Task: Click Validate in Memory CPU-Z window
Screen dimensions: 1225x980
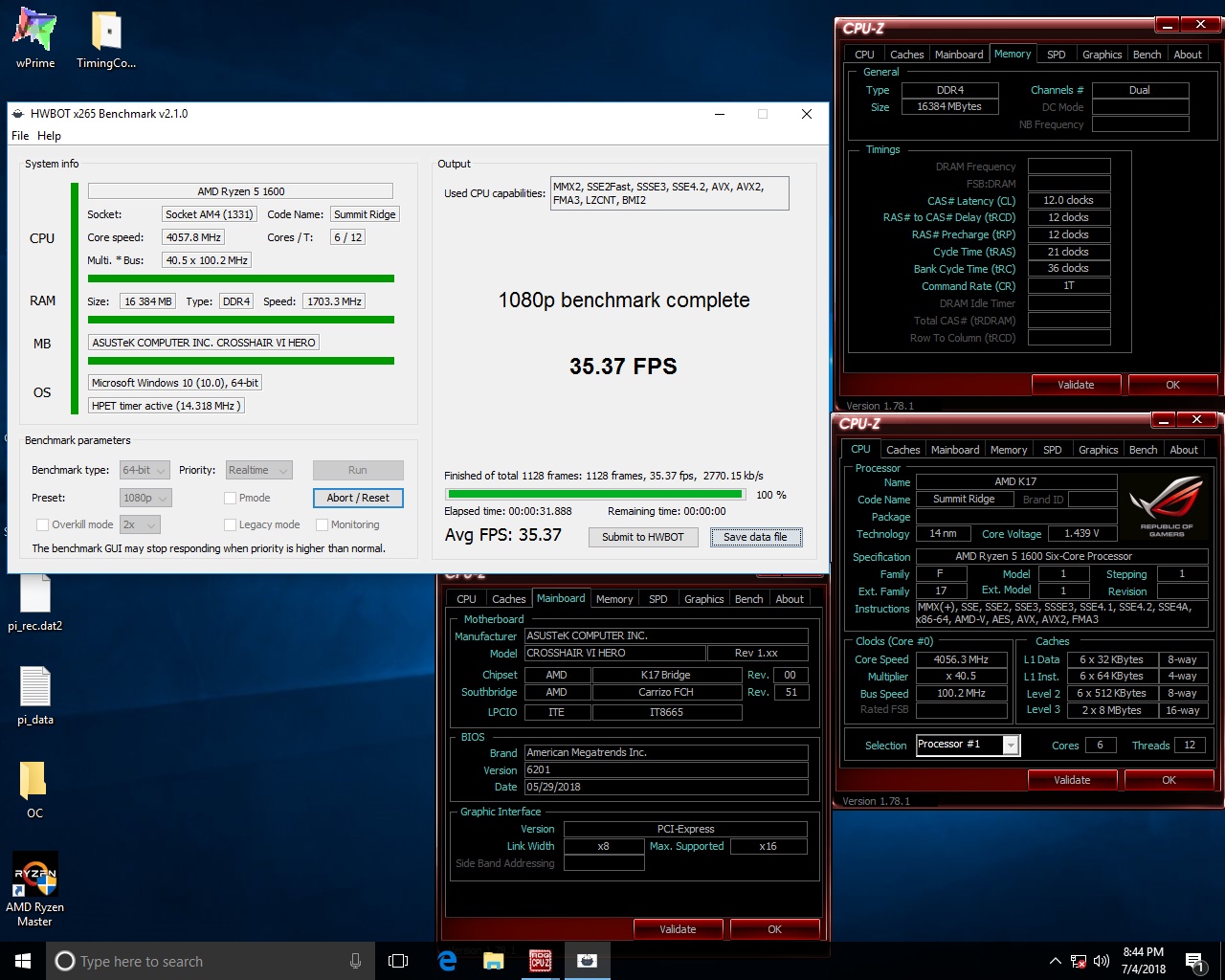Action: click(x=1076, y=385)
